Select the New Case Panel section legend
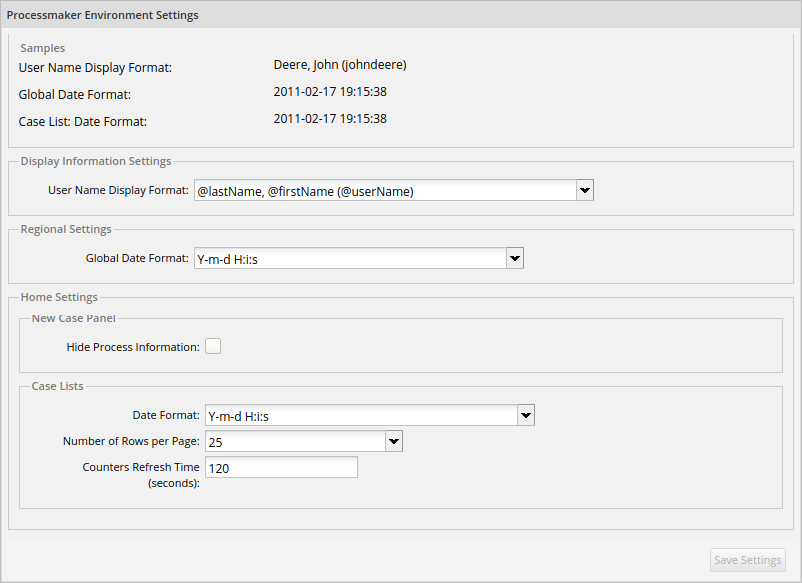The height and width of the screenshot is (583, 802). pyautogui.click(x=74, y=318)
